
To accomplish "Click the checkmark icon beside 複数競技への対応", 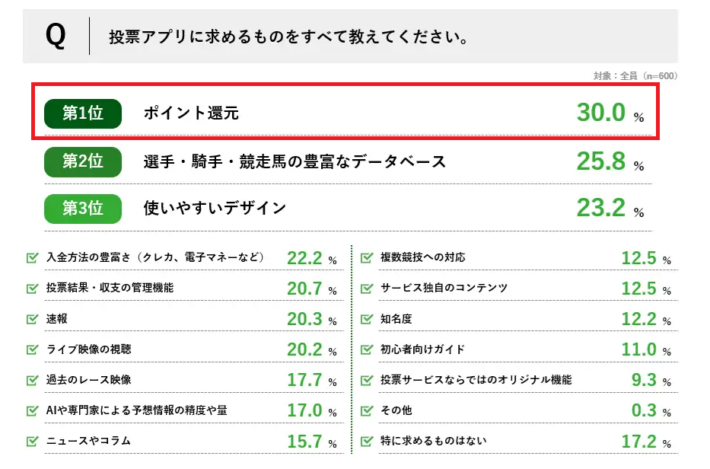I will [x=367, y=257].
